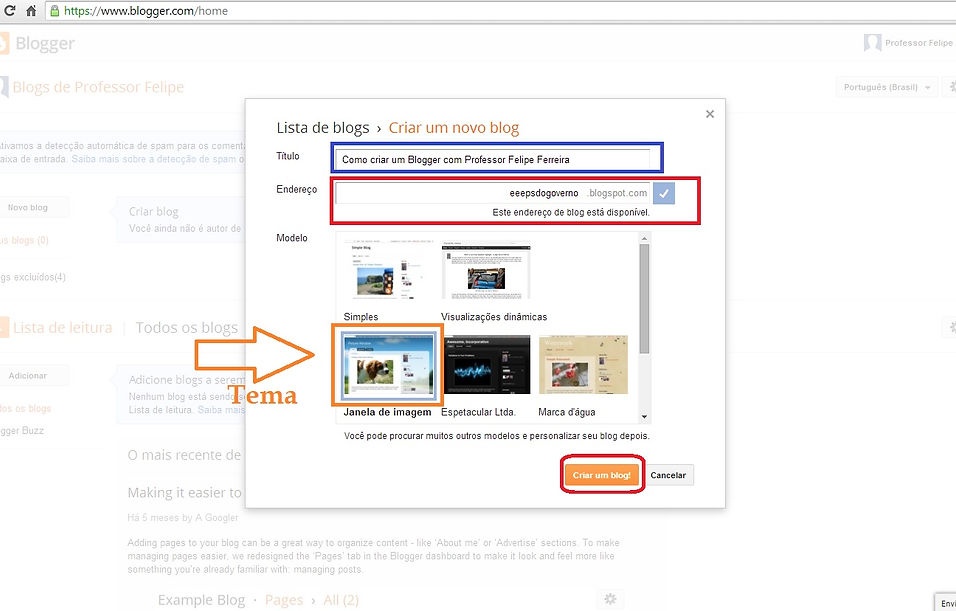Click the template list scroll-up arrow
956x611 pixels.
point(644,238)
